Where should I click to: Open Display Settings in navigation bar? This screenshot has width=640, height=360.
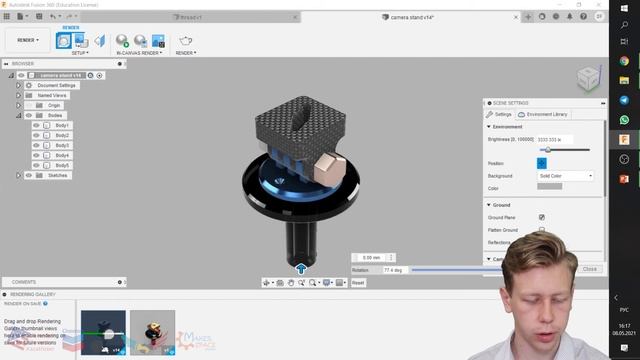click(327, 282)
